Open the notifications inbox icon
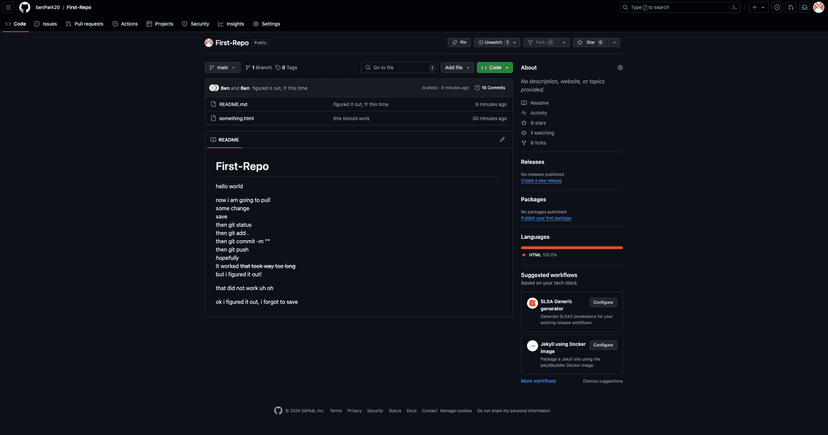 pos(804,7)
